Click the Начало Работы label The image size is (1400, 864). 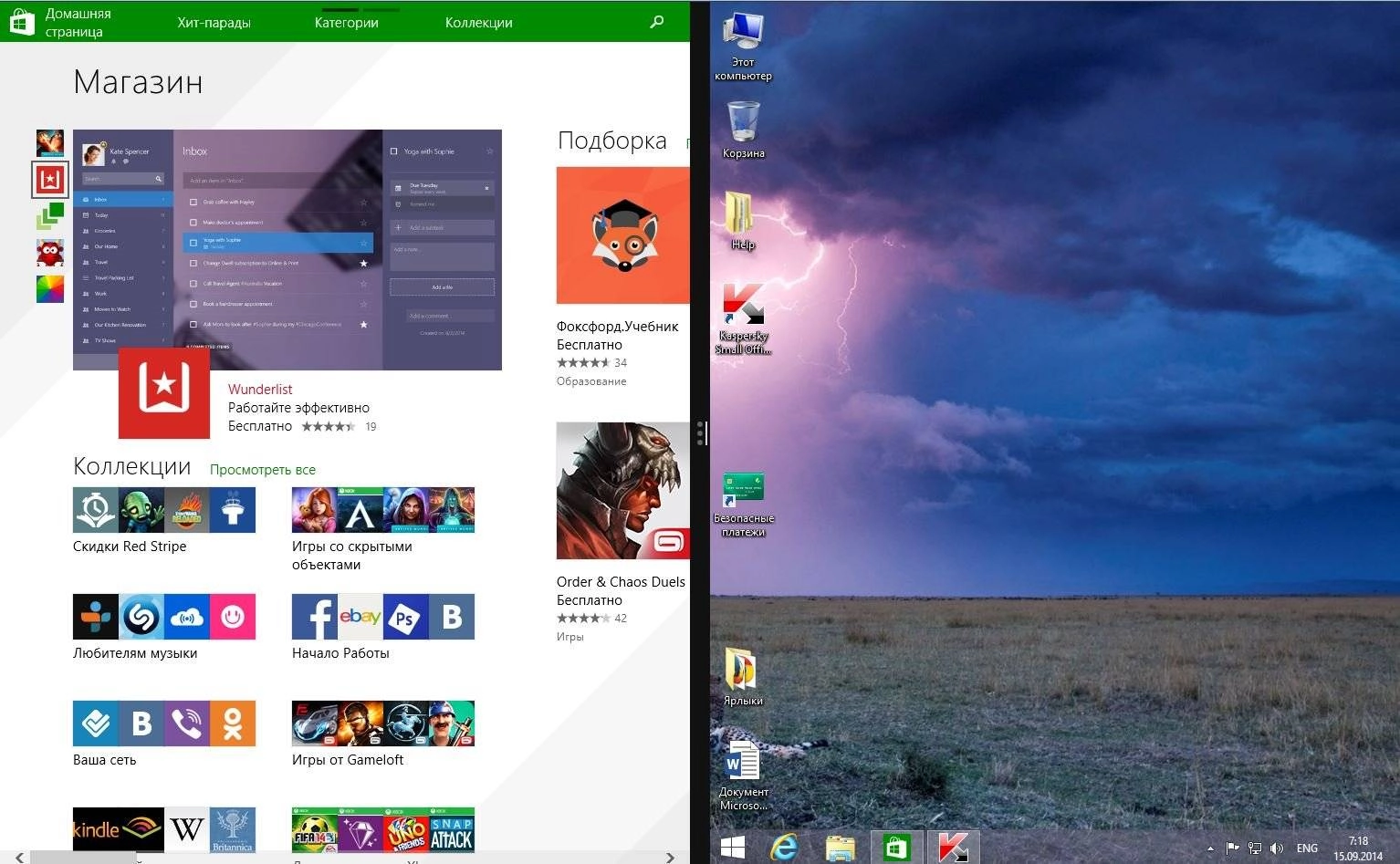[340, 653]
